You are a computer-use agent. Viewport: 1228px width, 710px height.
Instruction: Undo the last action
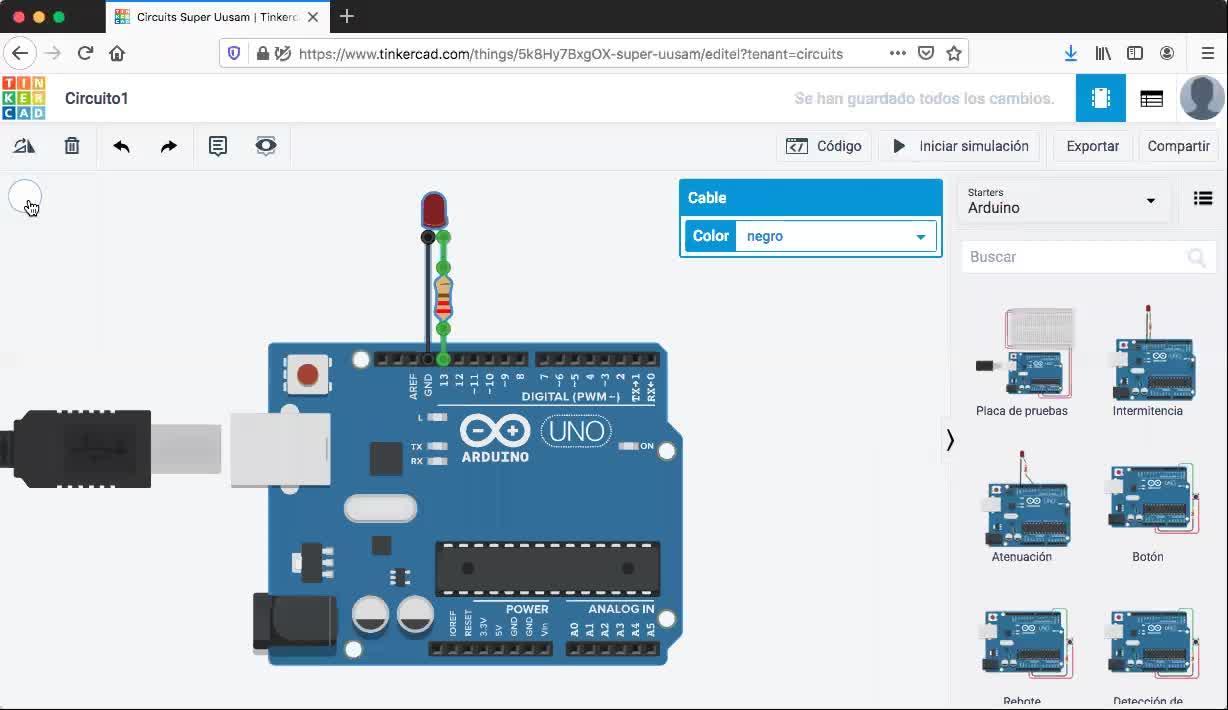(122, 146)
